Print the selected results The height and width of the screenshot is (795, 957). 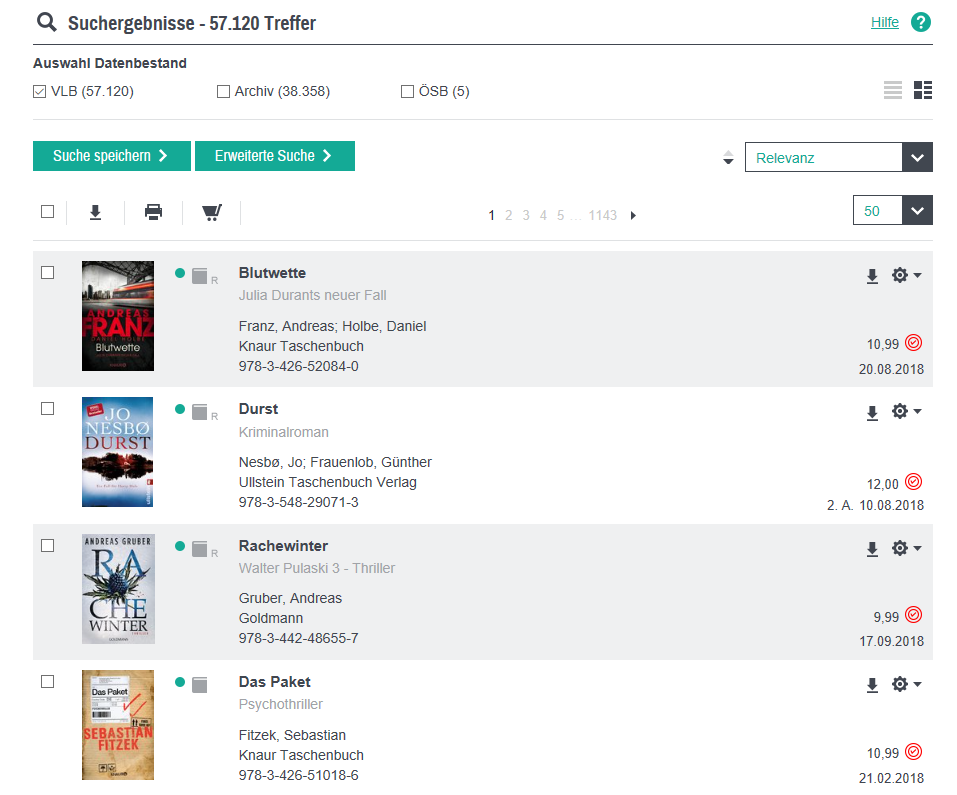pos(153,212)
